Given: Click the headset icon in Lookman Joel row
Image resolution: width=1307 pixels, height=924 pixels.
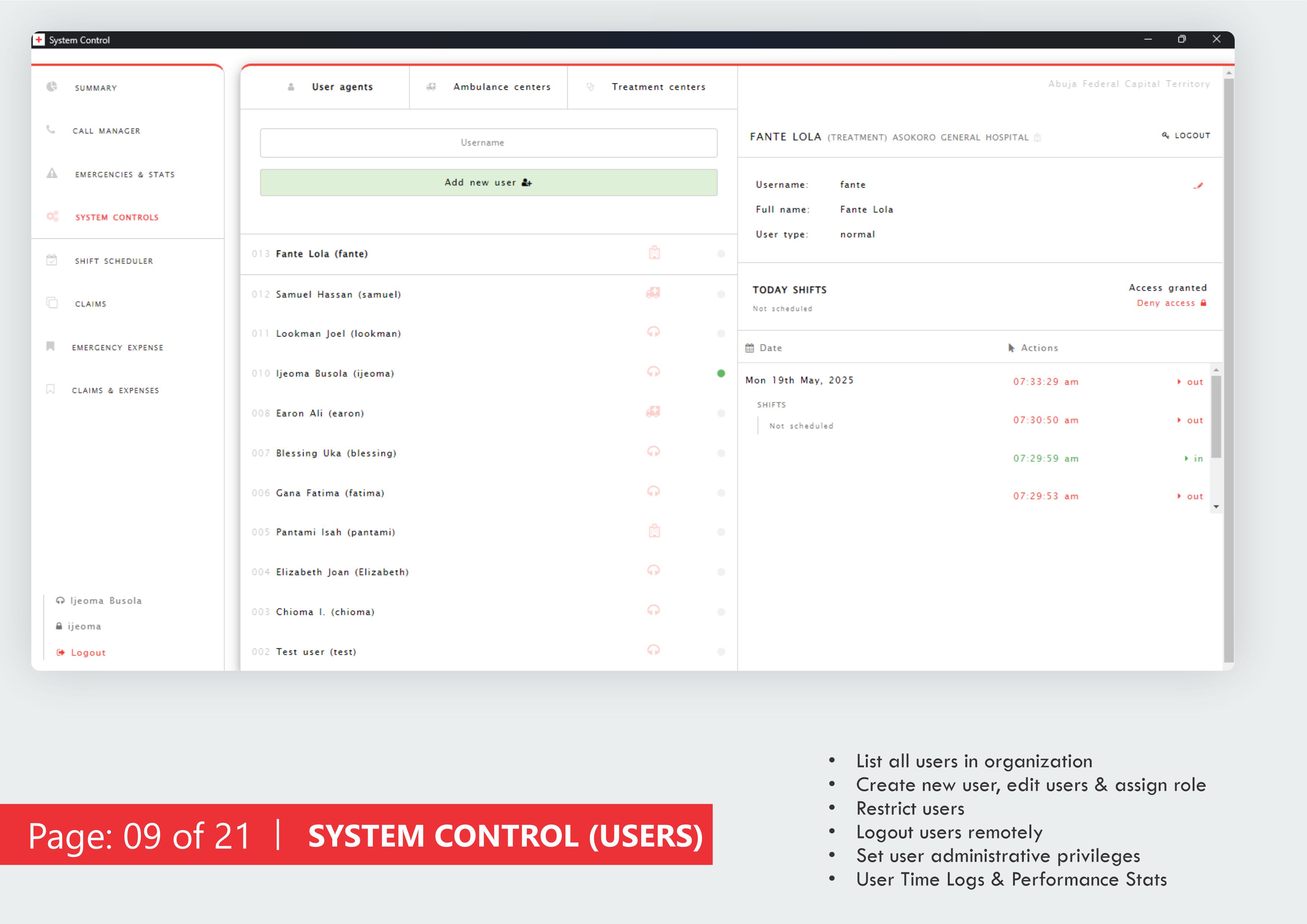Looking at the screenshot, I should pos(653,332).
